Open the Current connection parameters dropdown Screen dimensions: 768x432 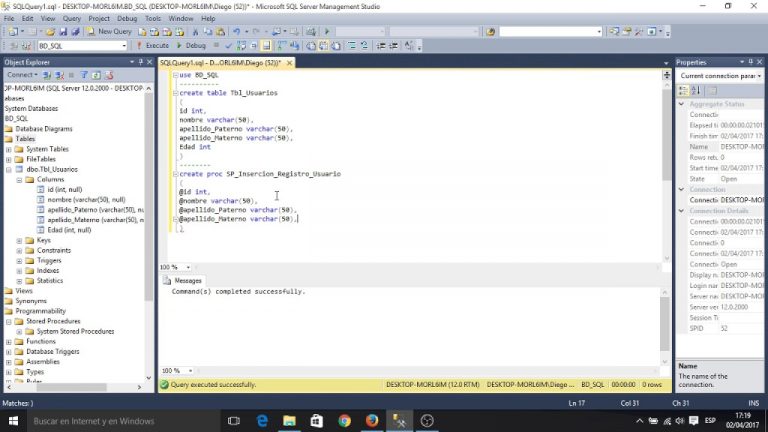[x=759, y=76]
